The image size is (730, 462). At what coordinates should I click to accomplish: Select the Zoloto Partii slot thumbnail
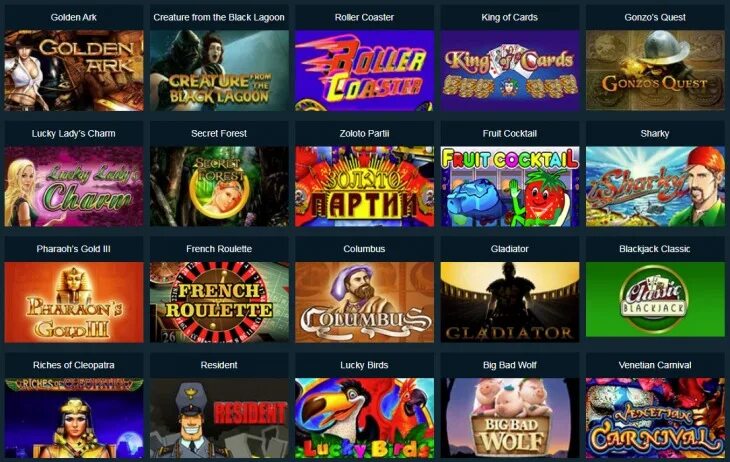(365, 187)
